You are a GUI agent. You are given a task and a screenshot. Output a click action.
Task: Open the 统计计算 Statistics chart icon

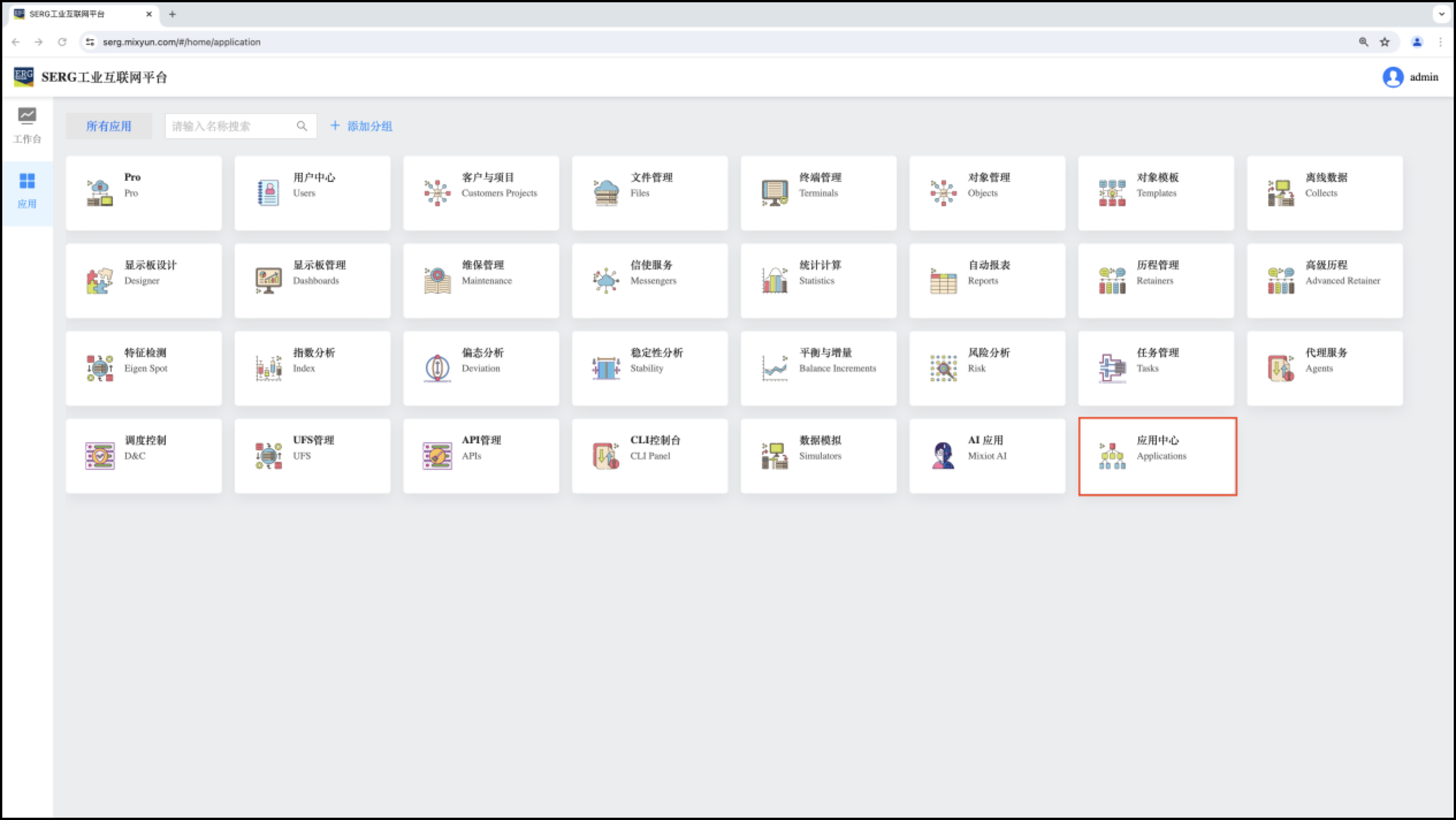tap(775, 281)
